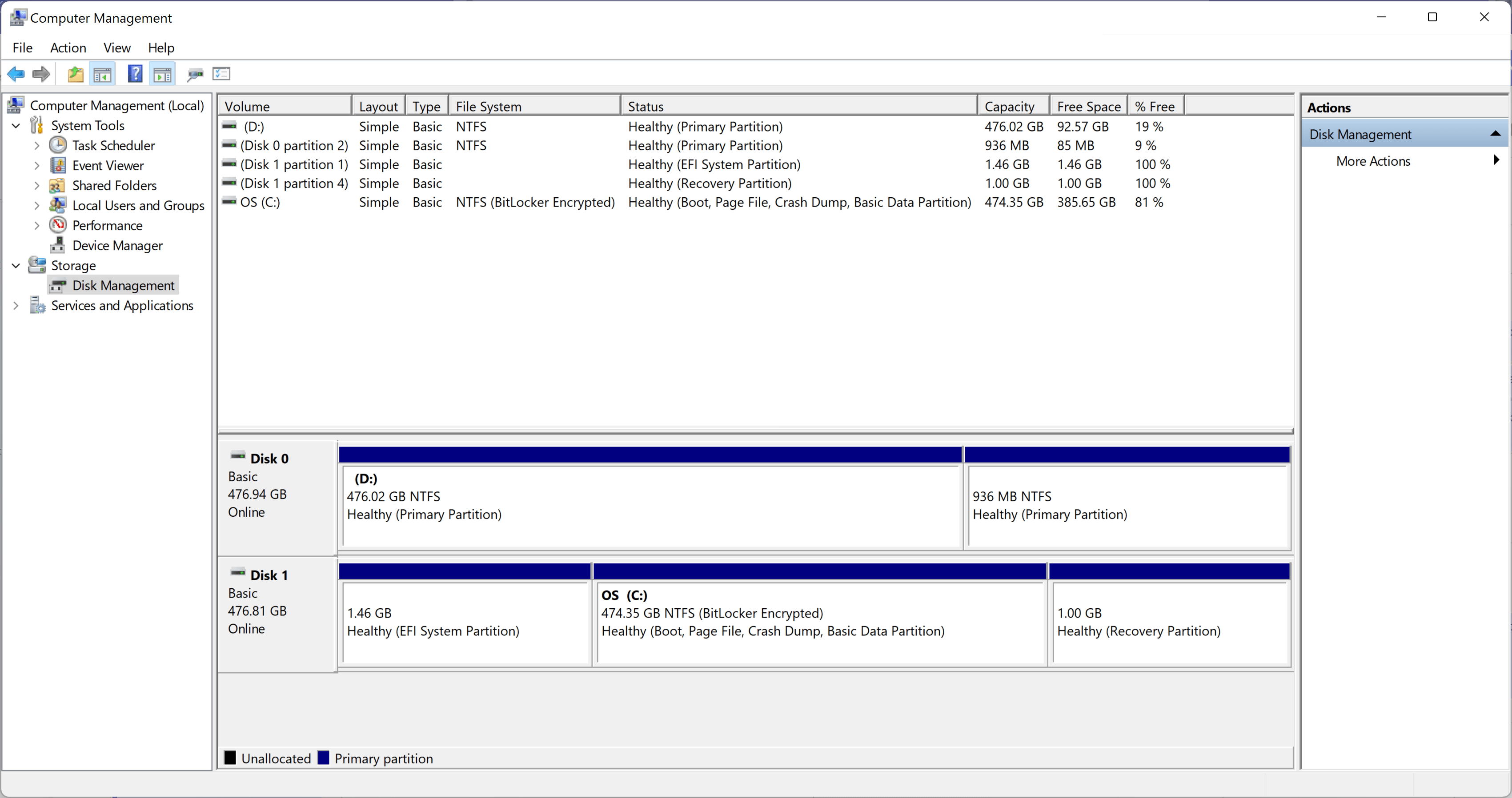Collapse the Disk Management actions header
Image resolution: width=1512 pixels, height=798 pixels.
(x=1495, y=134)
